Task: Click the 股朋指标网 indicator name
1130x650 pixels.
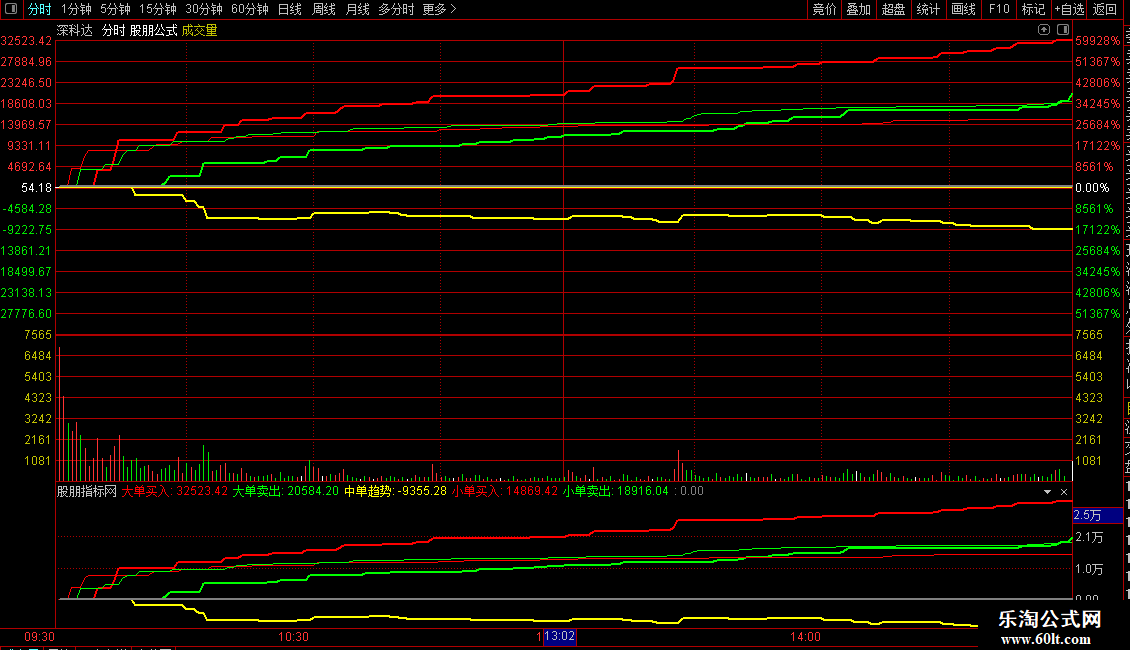Action: tap(87, 491)
